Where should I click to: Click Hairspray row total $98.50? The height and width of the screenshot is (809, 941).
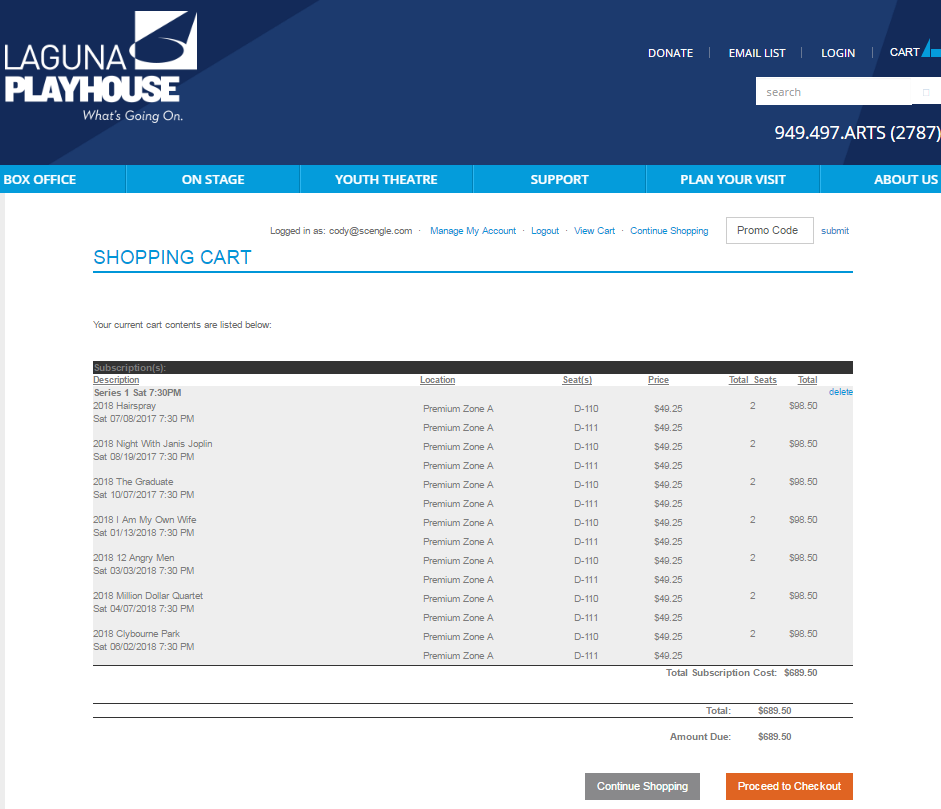[803, 406]
